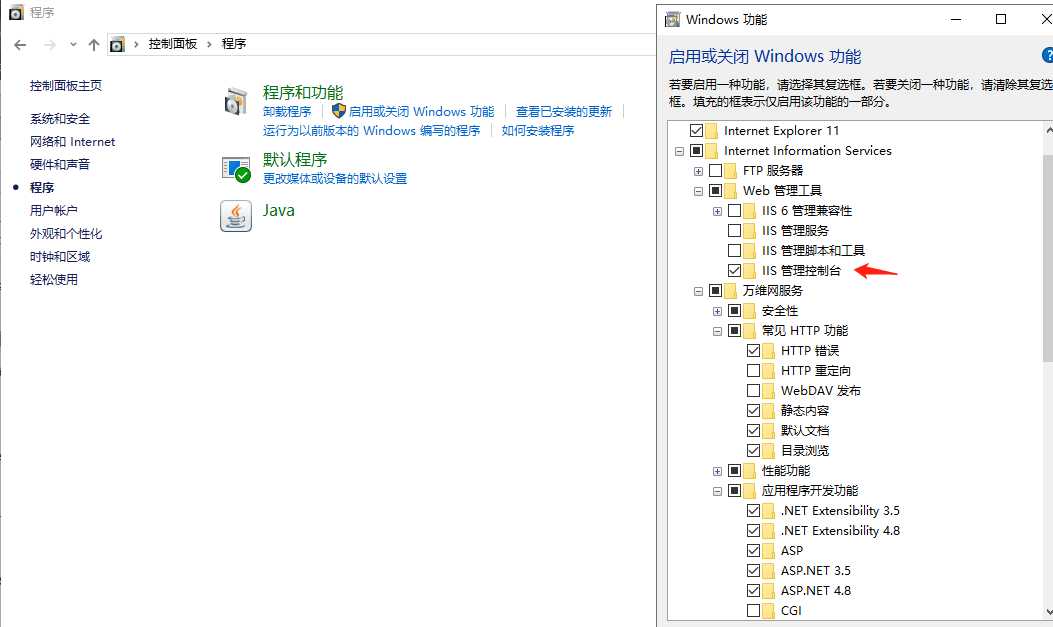Collapse Internet Information Services tree node
Image resolution: width=1053 pixels, height=627 pixels.
tap(680, 151)
